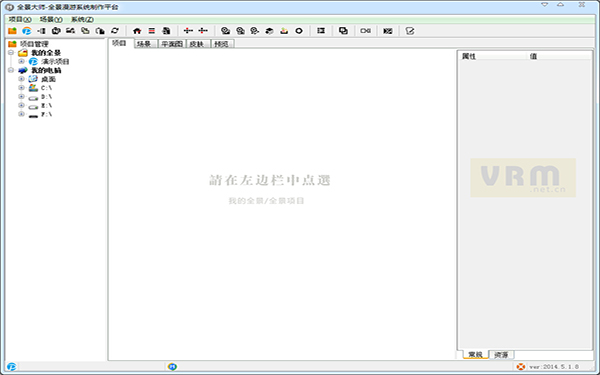This screenshot has width=600, height=375.
Task: Select the 我的电脑 tree item
Action: pyautogui.click(x=46, y=70)
